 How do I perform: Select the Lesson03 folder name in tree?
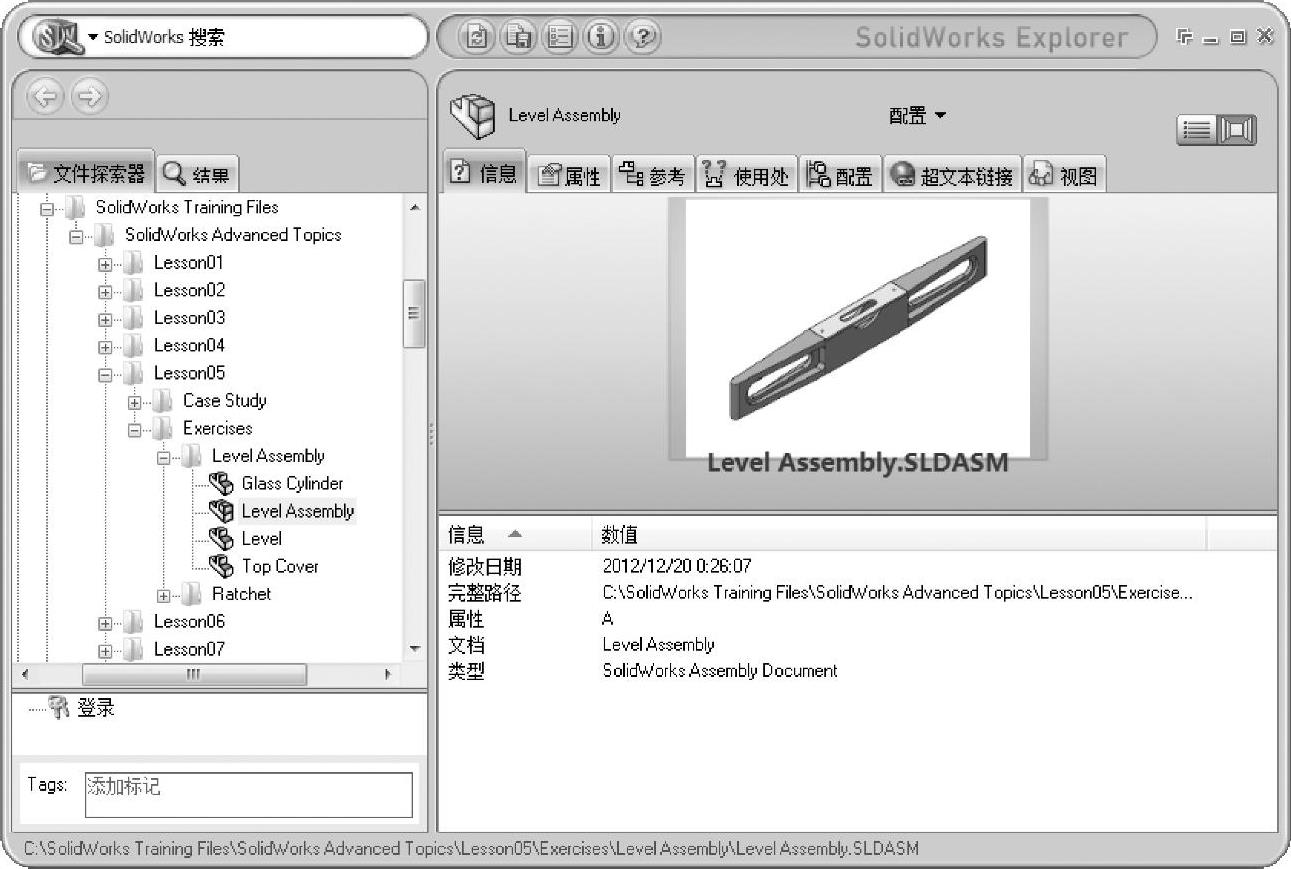point(189,318)
